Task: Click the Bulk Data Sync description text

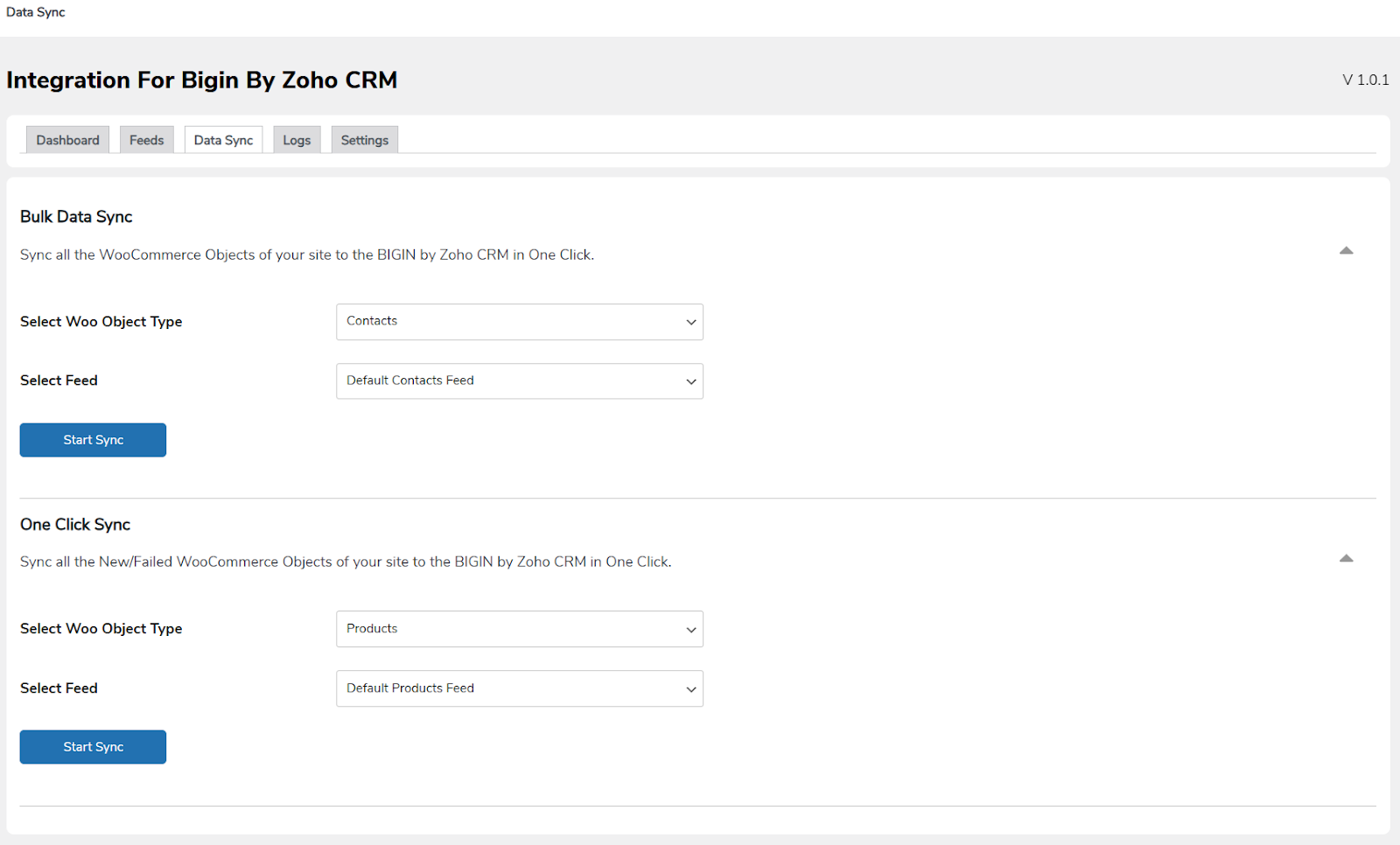Action: tap(306, 255)
